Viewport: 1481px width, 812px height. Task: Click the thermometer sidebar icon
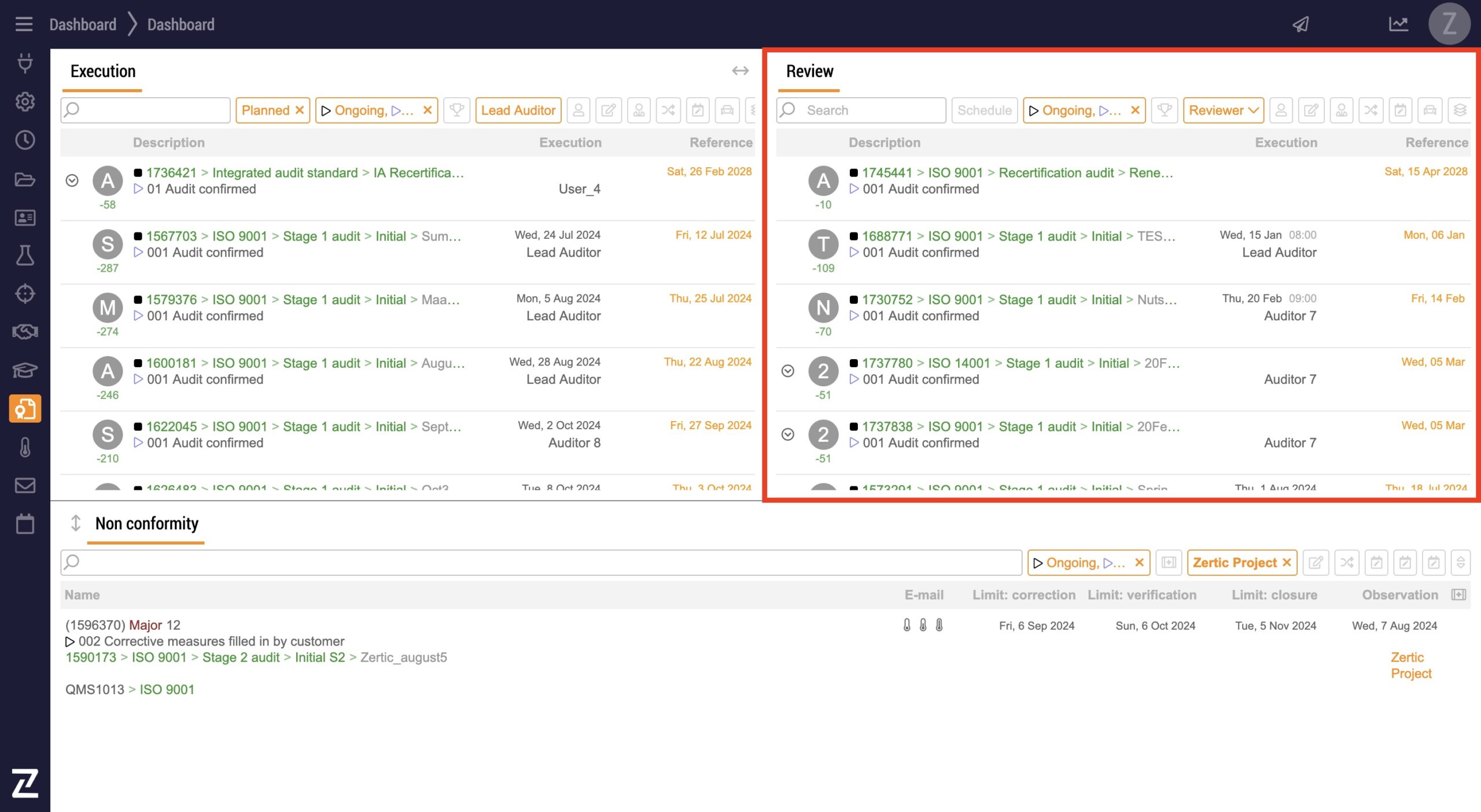tap(25, 447)
